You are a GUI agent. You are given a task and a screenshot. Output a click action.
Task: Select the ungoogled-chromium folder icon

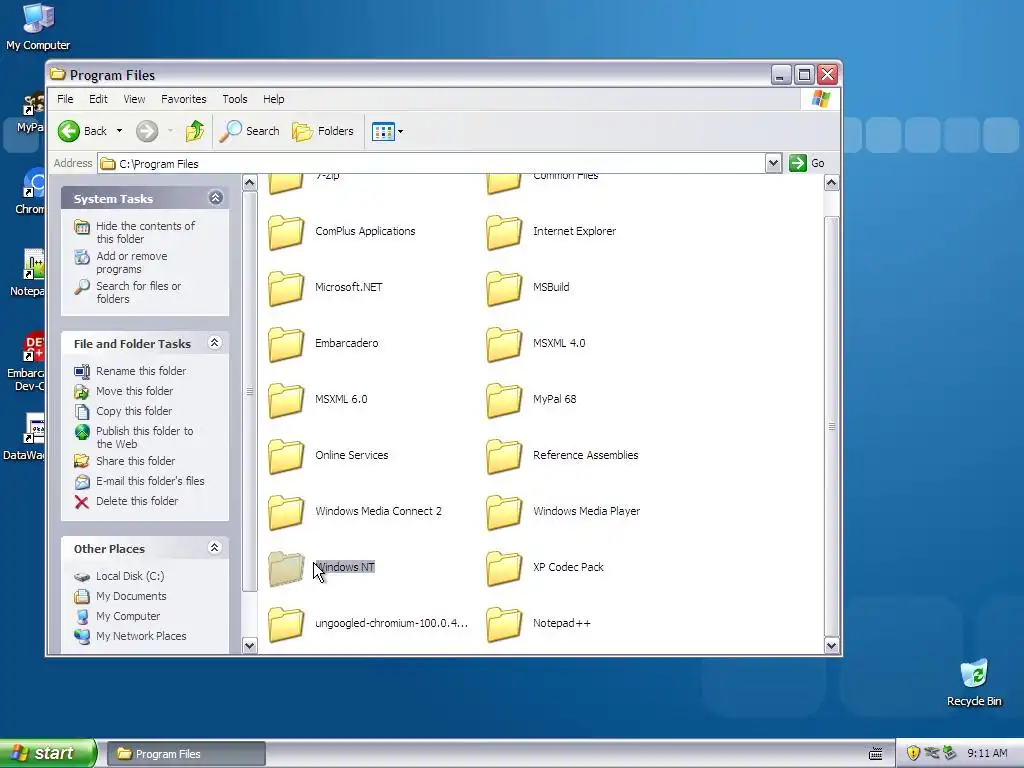pos(286,624)
